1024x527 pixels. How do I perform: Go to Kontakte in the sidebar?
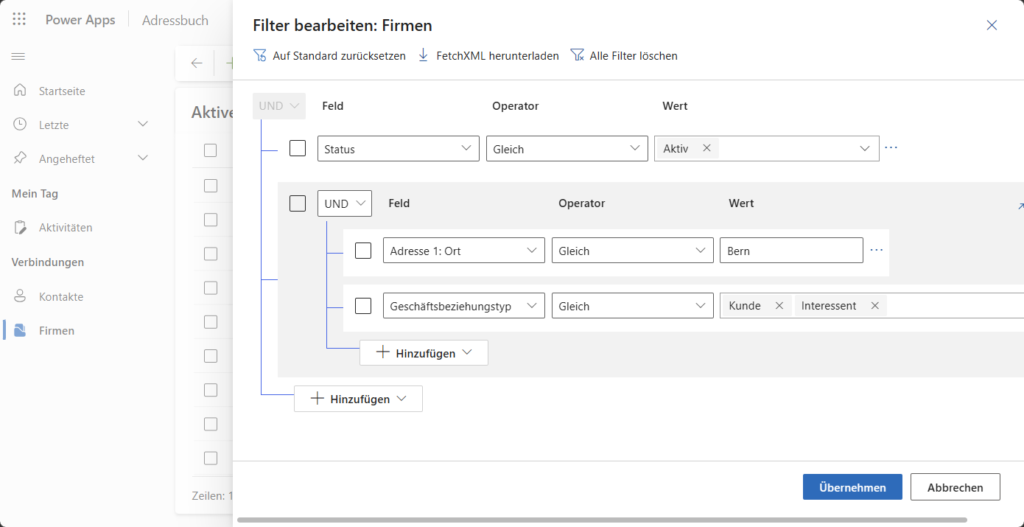point(60,297)
